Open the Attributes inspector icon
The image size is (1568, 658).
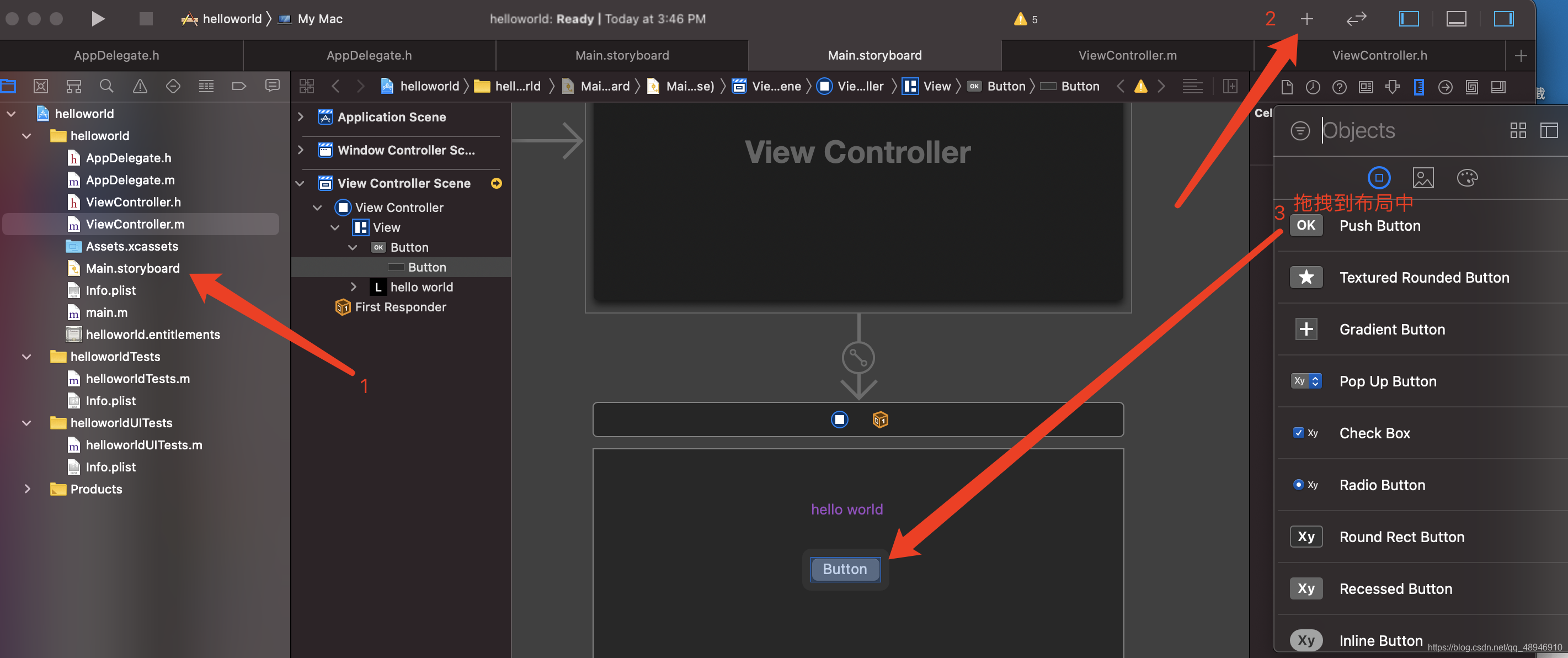click(x=1392, y=87)
